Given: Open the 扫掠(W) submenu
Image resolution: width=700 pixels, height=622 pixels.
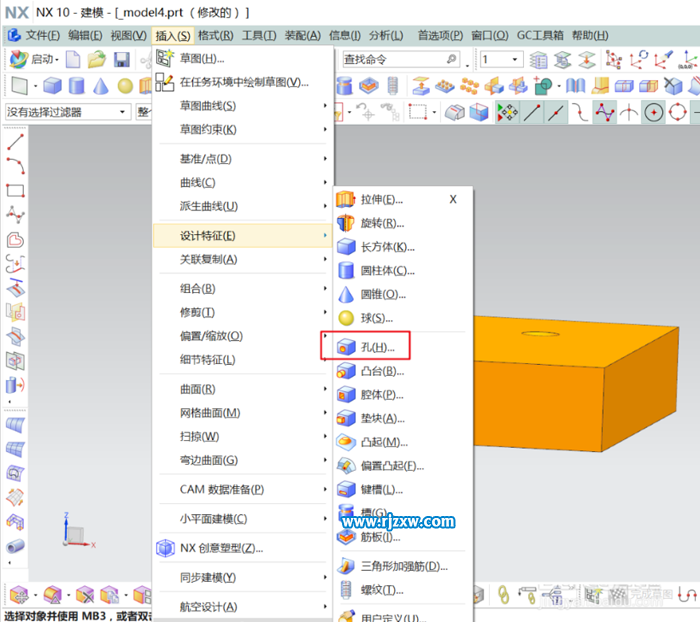Looking at the screenshot, I should (243, 437).
